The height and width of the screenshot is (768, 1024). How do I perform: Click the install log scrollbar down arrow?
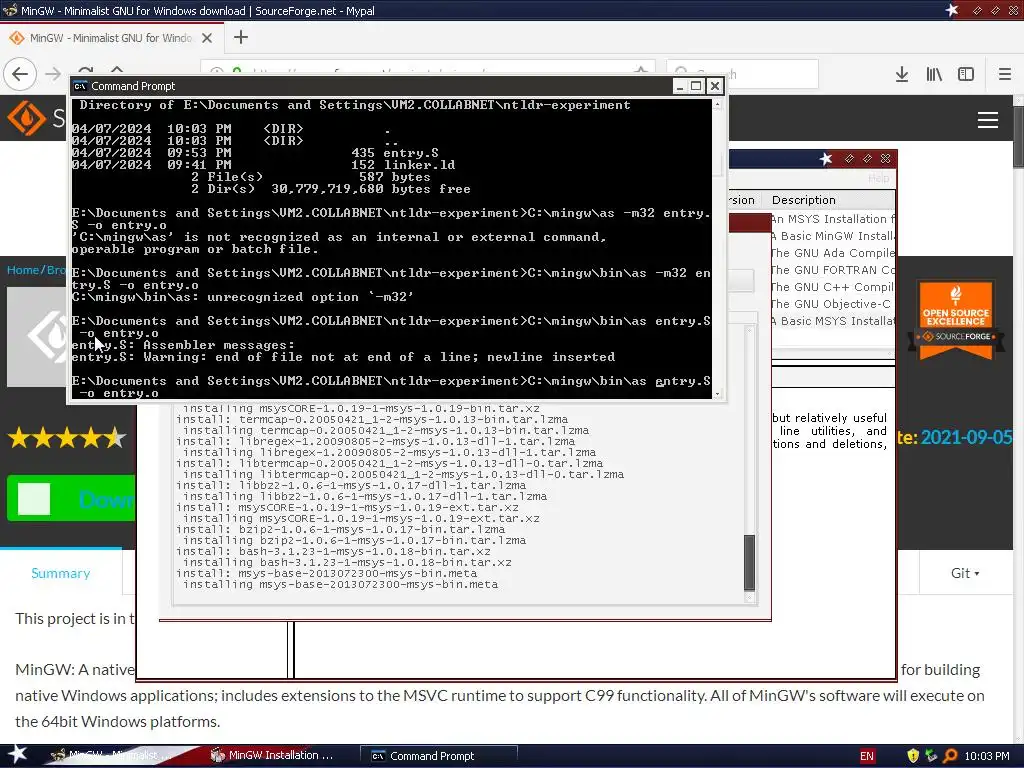click(x=750, y=597)
